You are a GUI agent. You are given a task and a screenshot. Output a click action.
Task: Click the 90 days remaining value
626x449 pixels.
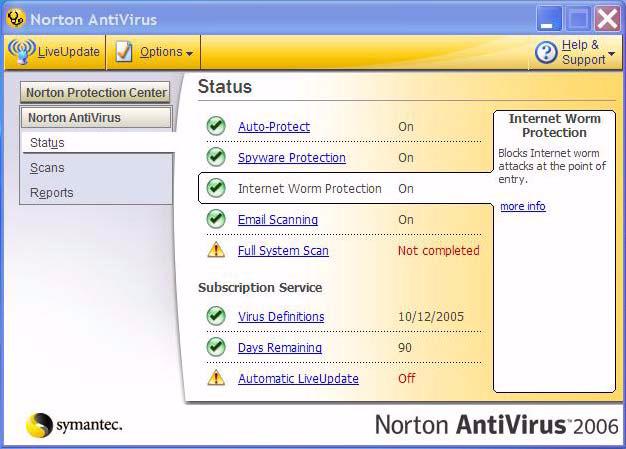click(405, 348)
